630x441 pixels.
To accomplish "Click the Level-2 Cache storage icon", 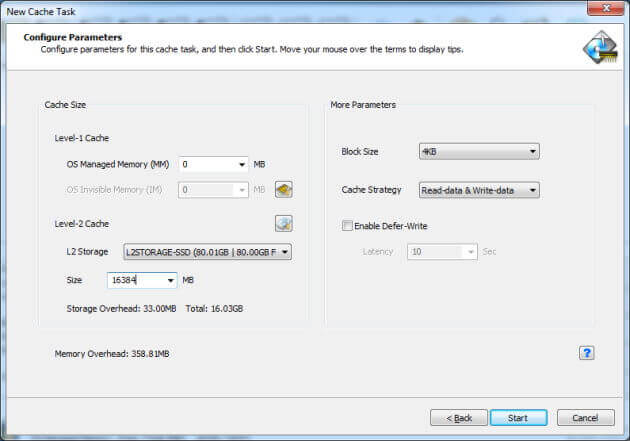I will [284, 224].
